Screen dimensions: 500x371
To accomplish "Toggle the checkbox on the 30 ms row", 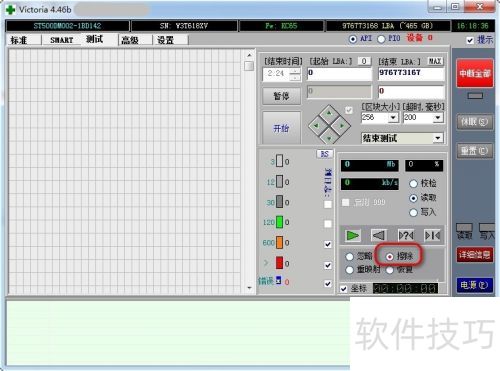I will click(x=328, y=204).
